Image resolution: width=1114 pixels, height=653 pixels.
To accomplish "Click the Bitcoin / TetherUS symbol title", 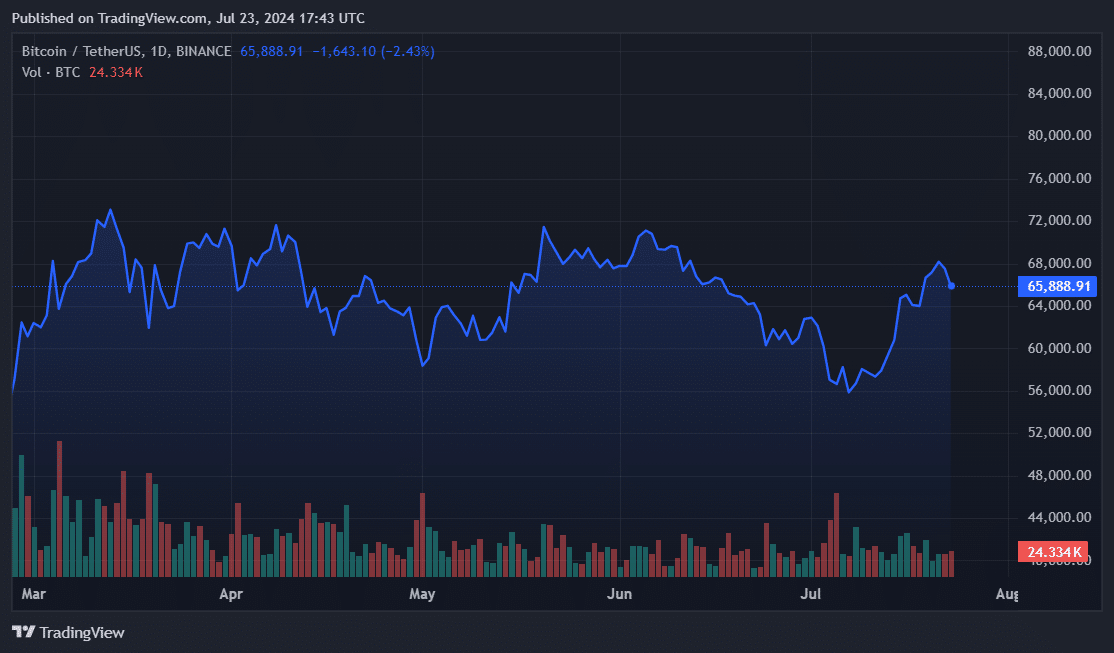I will pyautogui.click(x=126, y=51).
